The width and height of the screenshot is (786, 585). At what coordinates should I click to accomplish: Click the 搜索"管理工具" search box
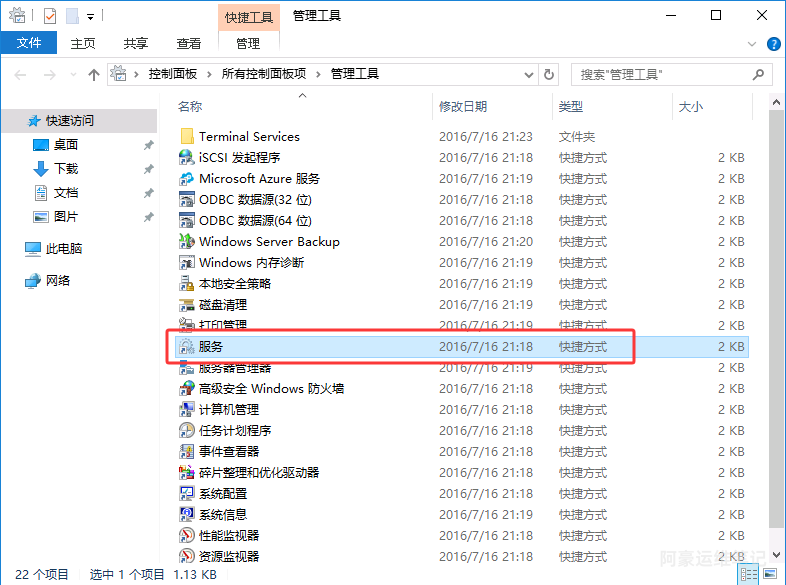(x=660, y=74)
